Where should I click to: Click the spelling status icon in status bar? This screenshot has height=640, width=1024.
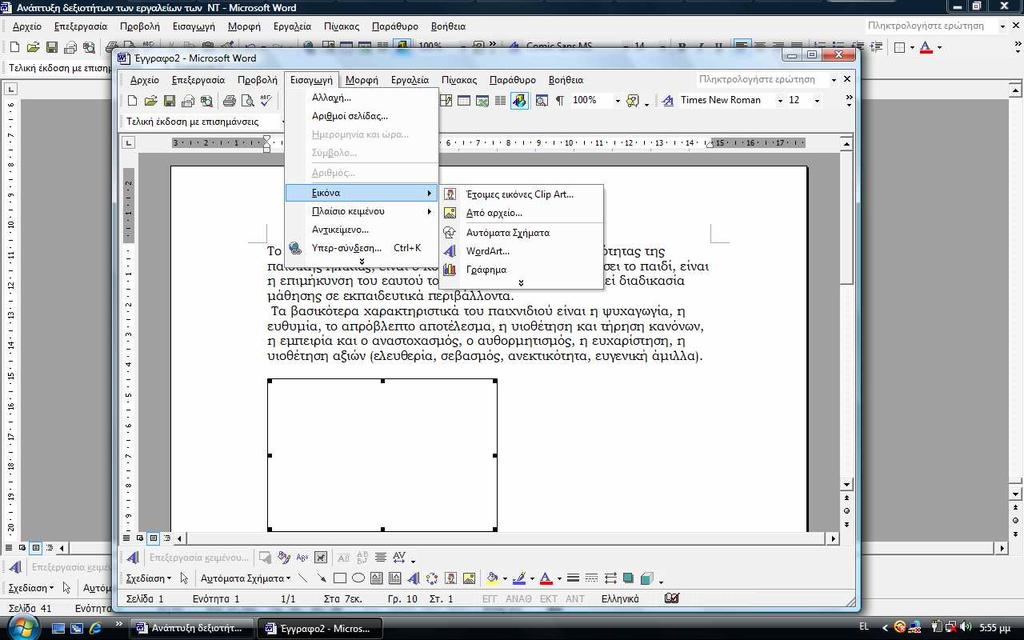(671, 598)
